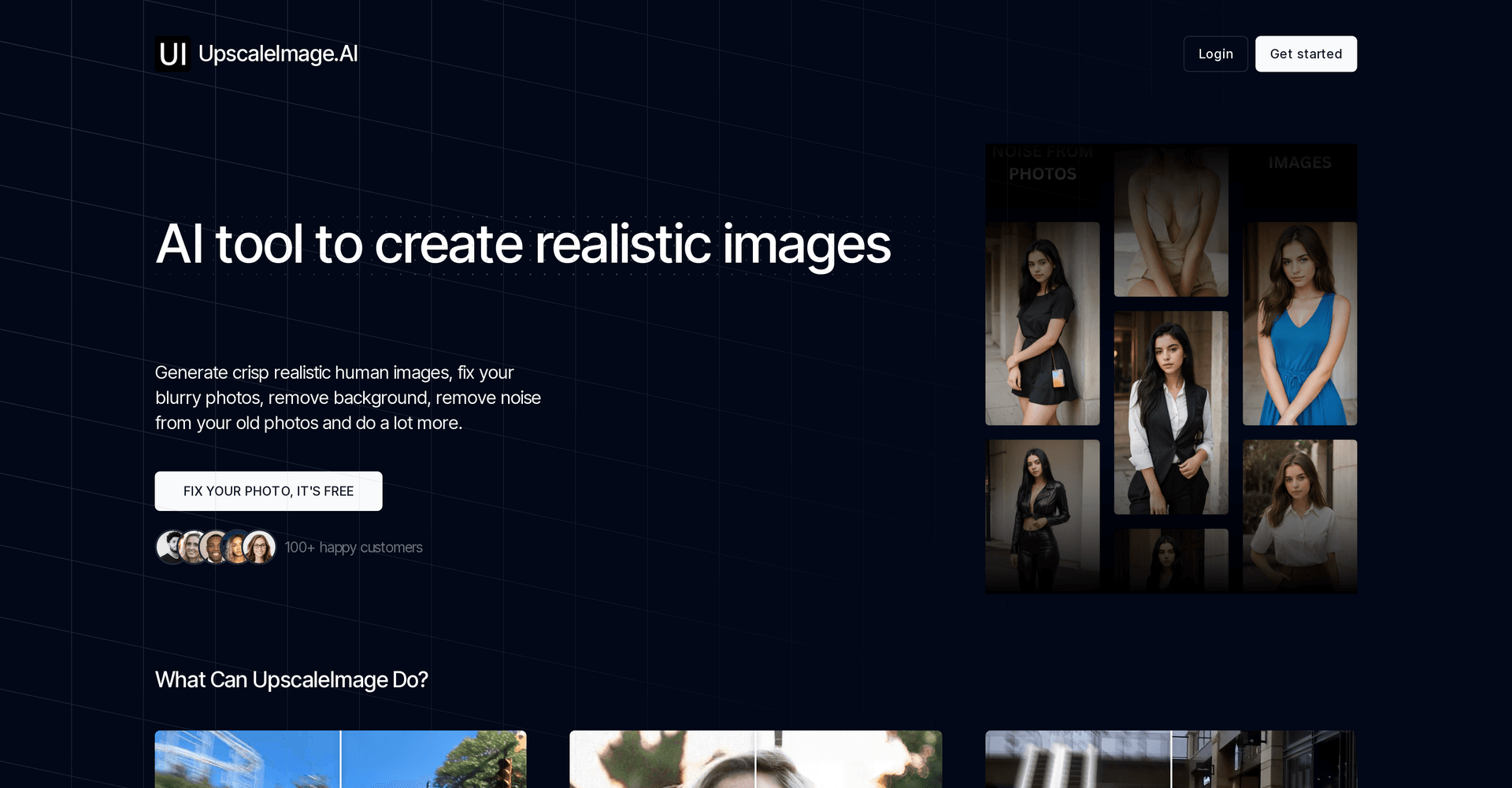This screenshot has width=1512, height=788.
Task: Open thumbnail of woman in blue dress
Action: pos(1299,324)
